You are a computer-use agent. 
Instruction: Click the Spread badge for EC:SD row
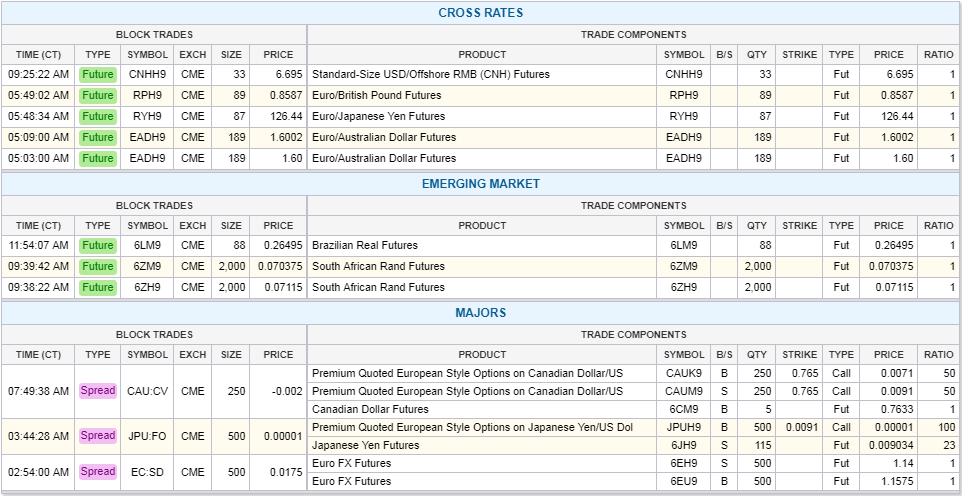click(x=98, y=471)
